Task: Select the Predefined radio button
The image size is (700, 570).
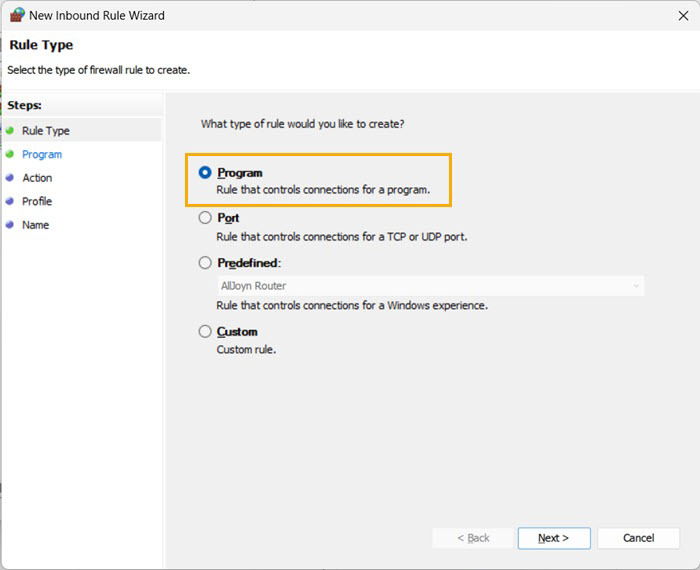Action: pyautogui.click(x=205, y=262)
